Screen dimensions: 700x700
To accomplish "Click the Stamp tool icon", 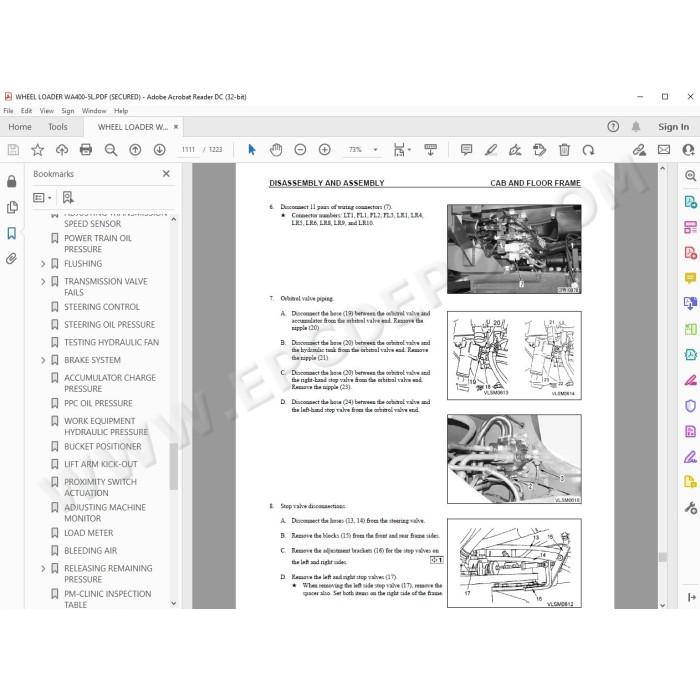I will 539,150.
